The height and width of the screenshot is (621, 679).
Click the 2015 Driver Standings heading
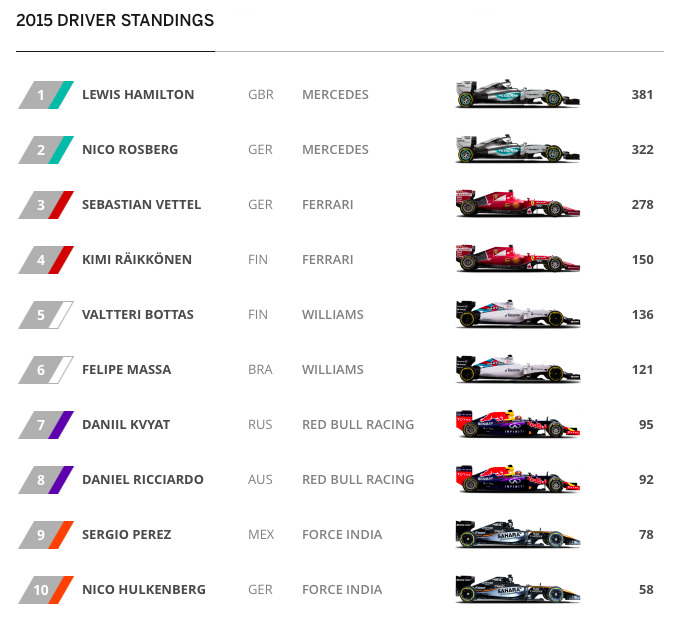tap(115, 20)
